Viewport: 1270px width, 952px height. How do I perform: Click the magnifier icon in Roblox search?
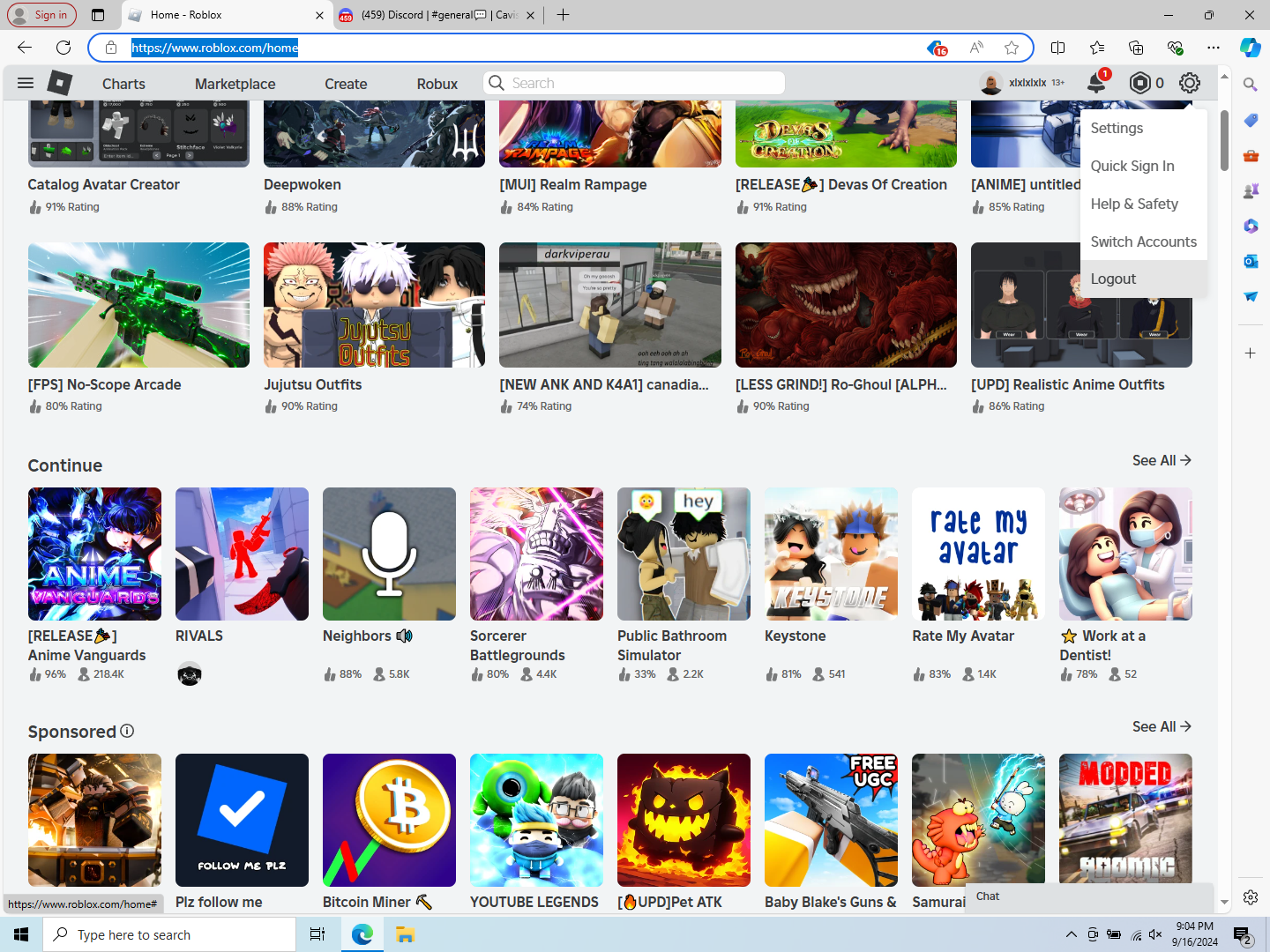pyautogui.click(x=497, y=83)
